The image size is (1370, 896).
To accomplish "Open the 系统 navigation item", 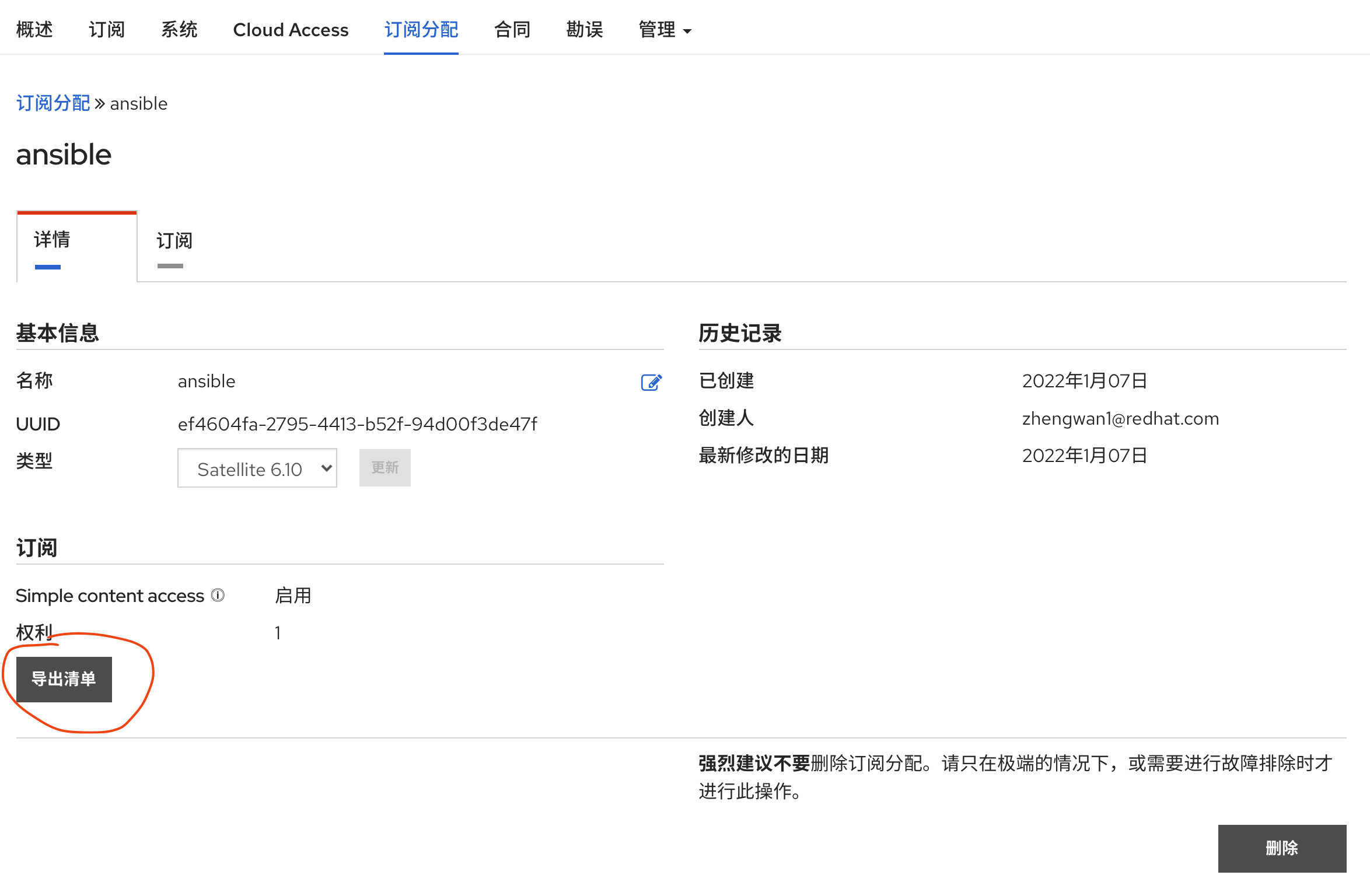I will click(x=179, y=30).
